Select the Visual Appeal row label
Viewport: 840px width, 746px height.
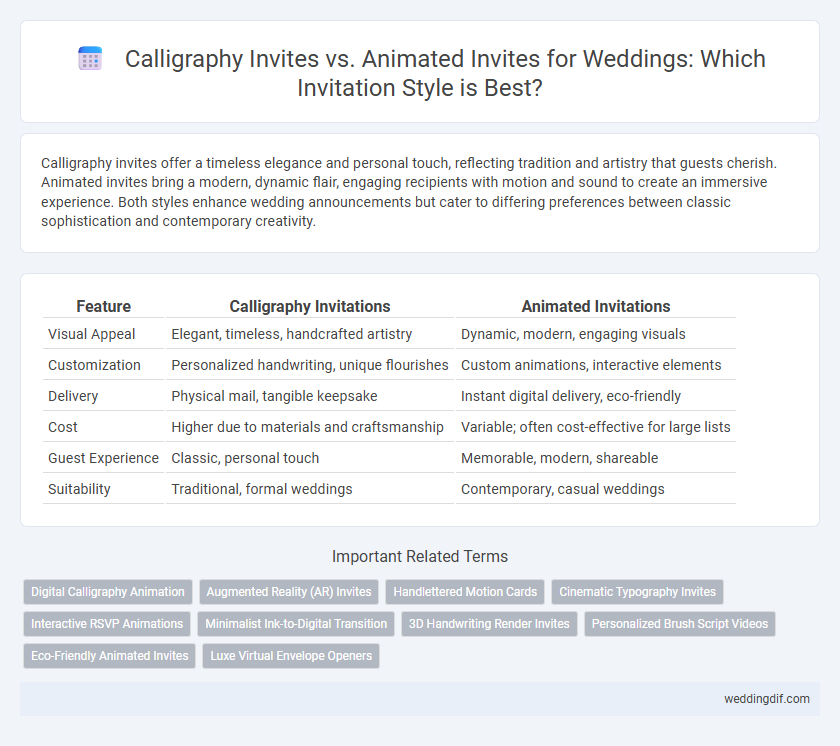click(x=92, y=334)
